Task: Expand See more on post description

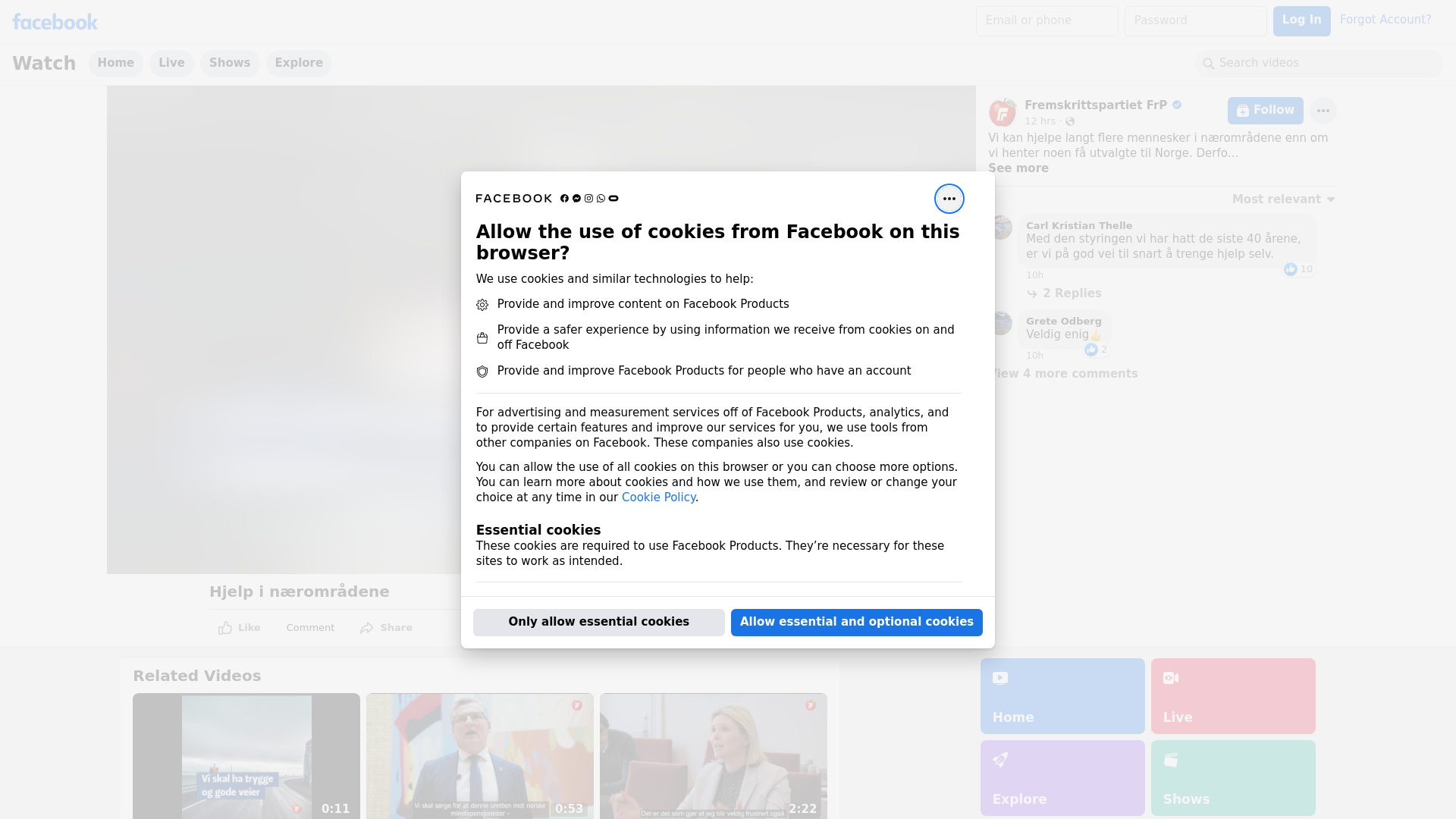Action: [1018, 168]
